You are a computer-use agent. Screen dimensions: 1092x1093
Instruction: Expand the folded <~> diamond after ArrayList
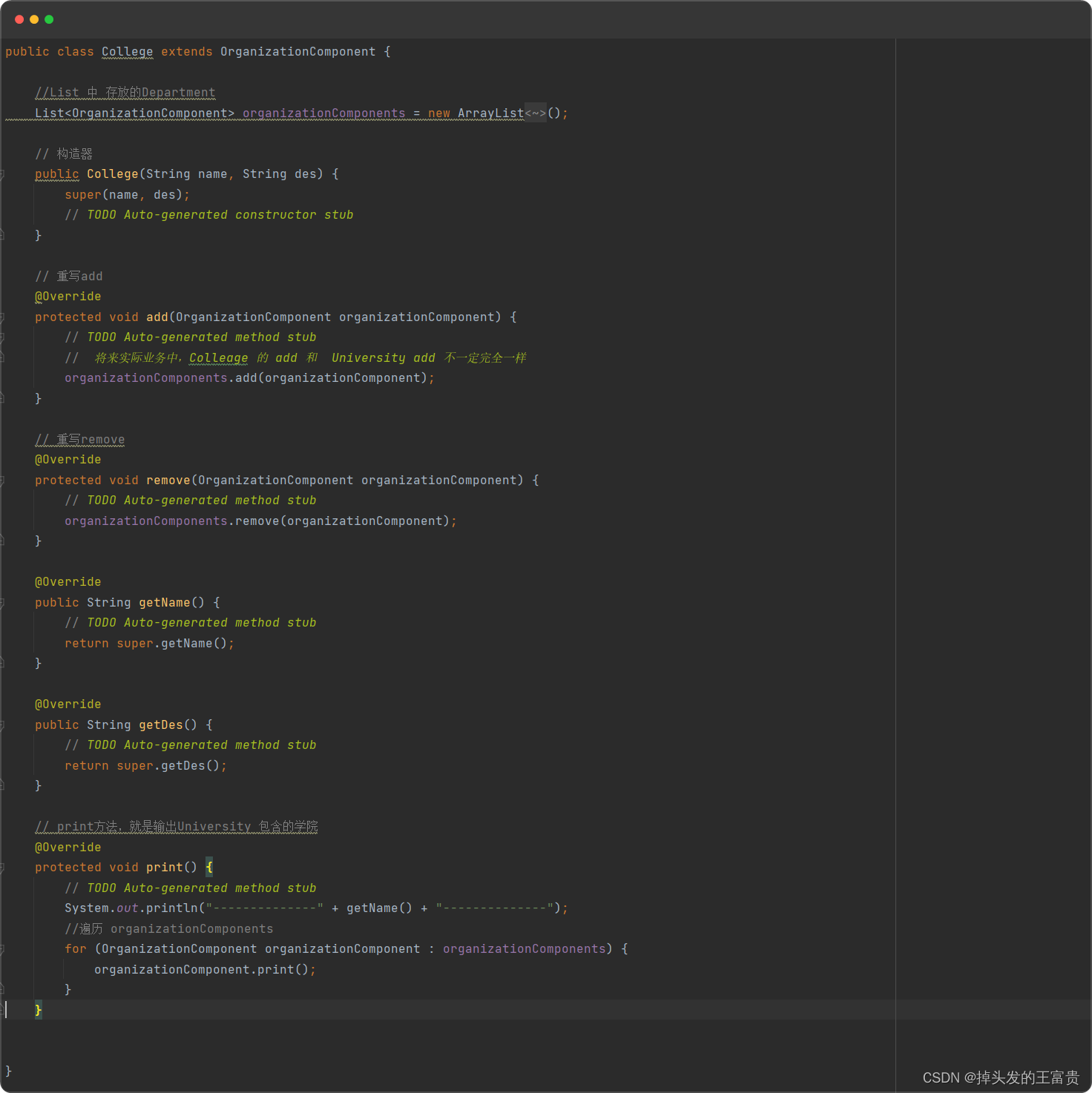click(536, 113)
